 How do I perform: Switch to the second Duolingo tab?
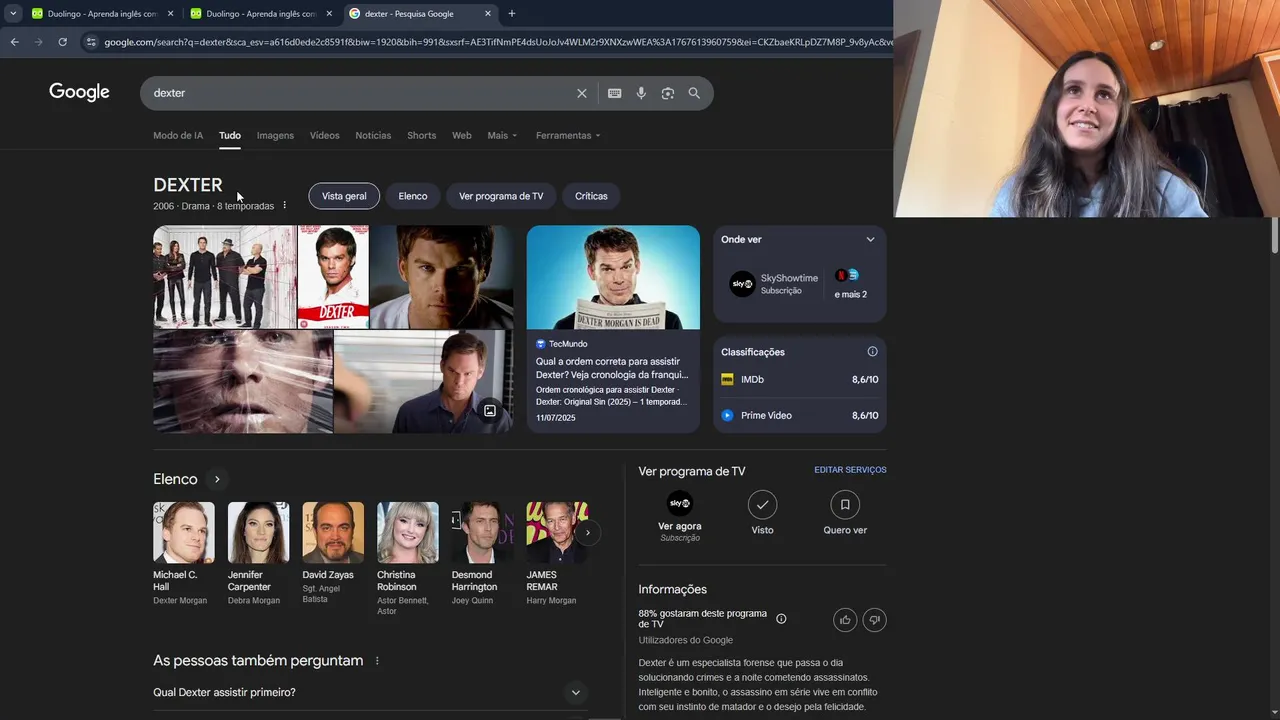260,14
